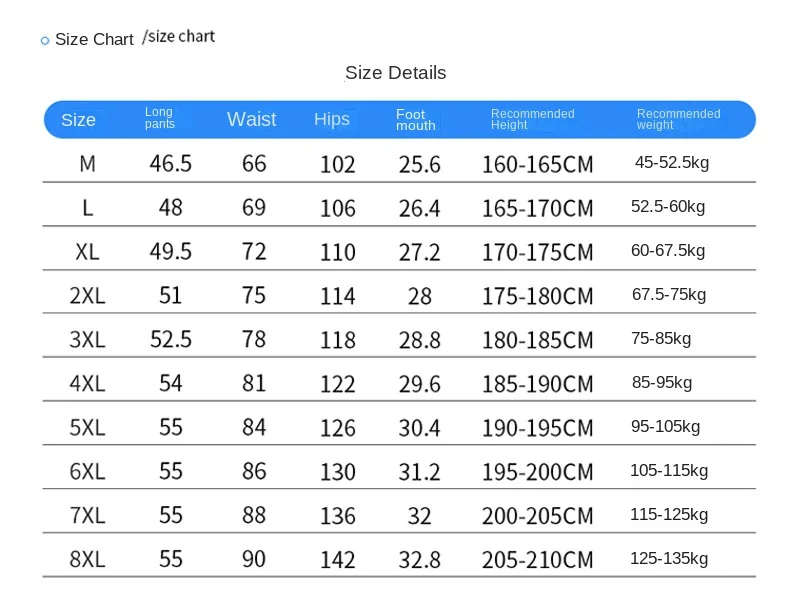The image size is (790, 607).
Task: Select the 'Waist' column header
Action: pos(251,119)
